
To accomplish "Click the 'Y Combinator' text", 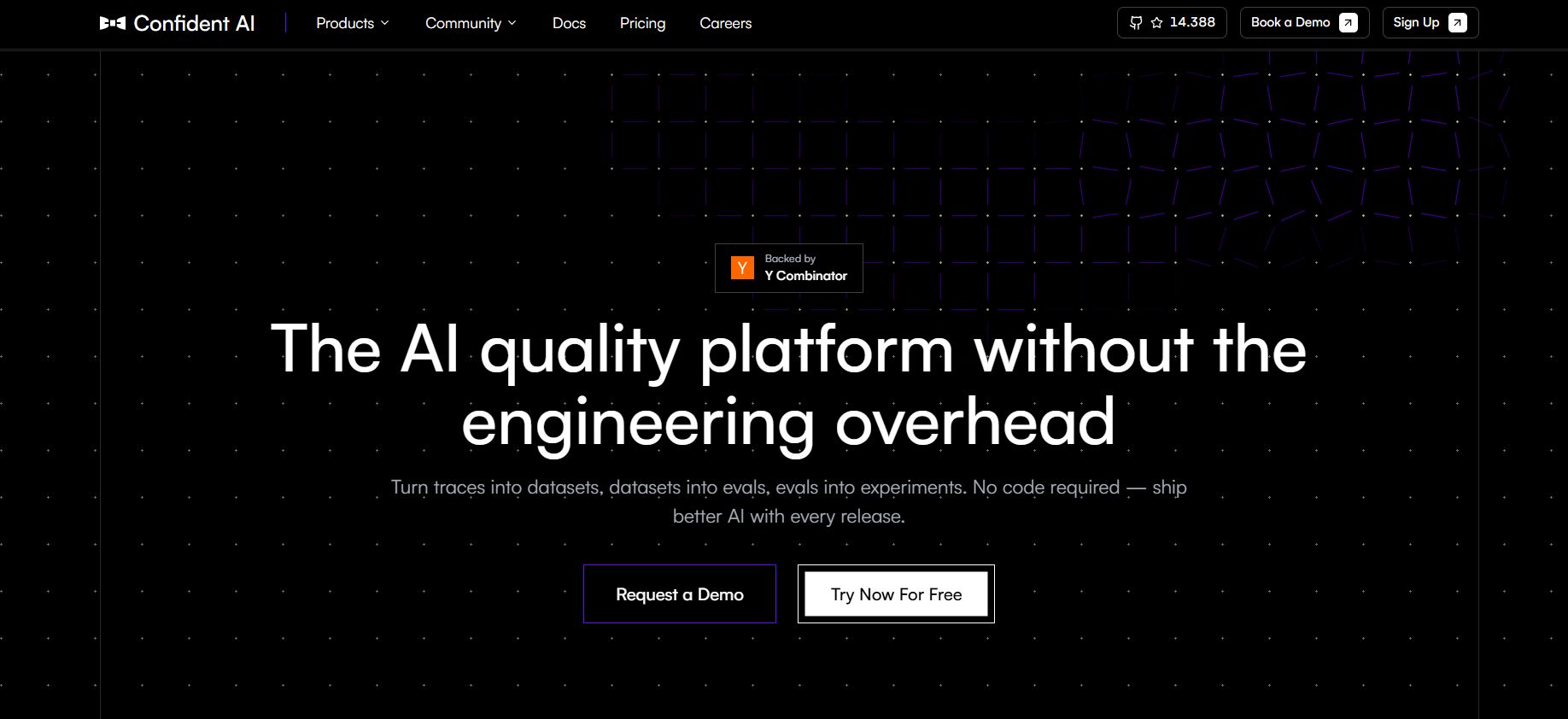I will pos(805,276).
